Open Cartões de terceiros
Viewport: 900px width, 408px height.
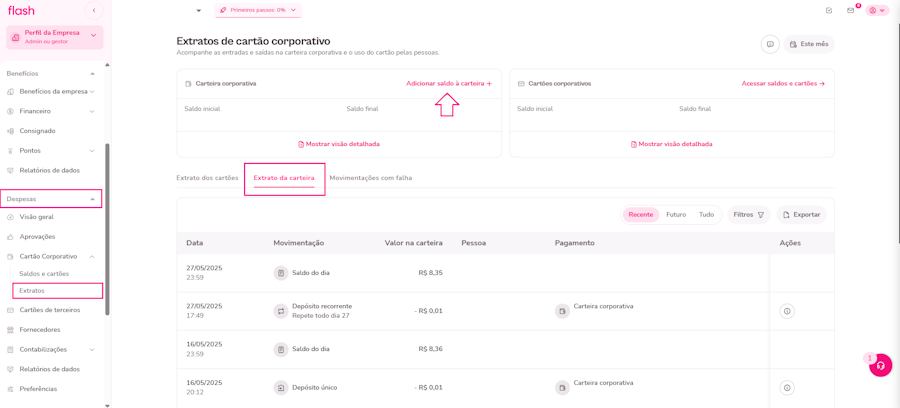(x=49, y=310)
